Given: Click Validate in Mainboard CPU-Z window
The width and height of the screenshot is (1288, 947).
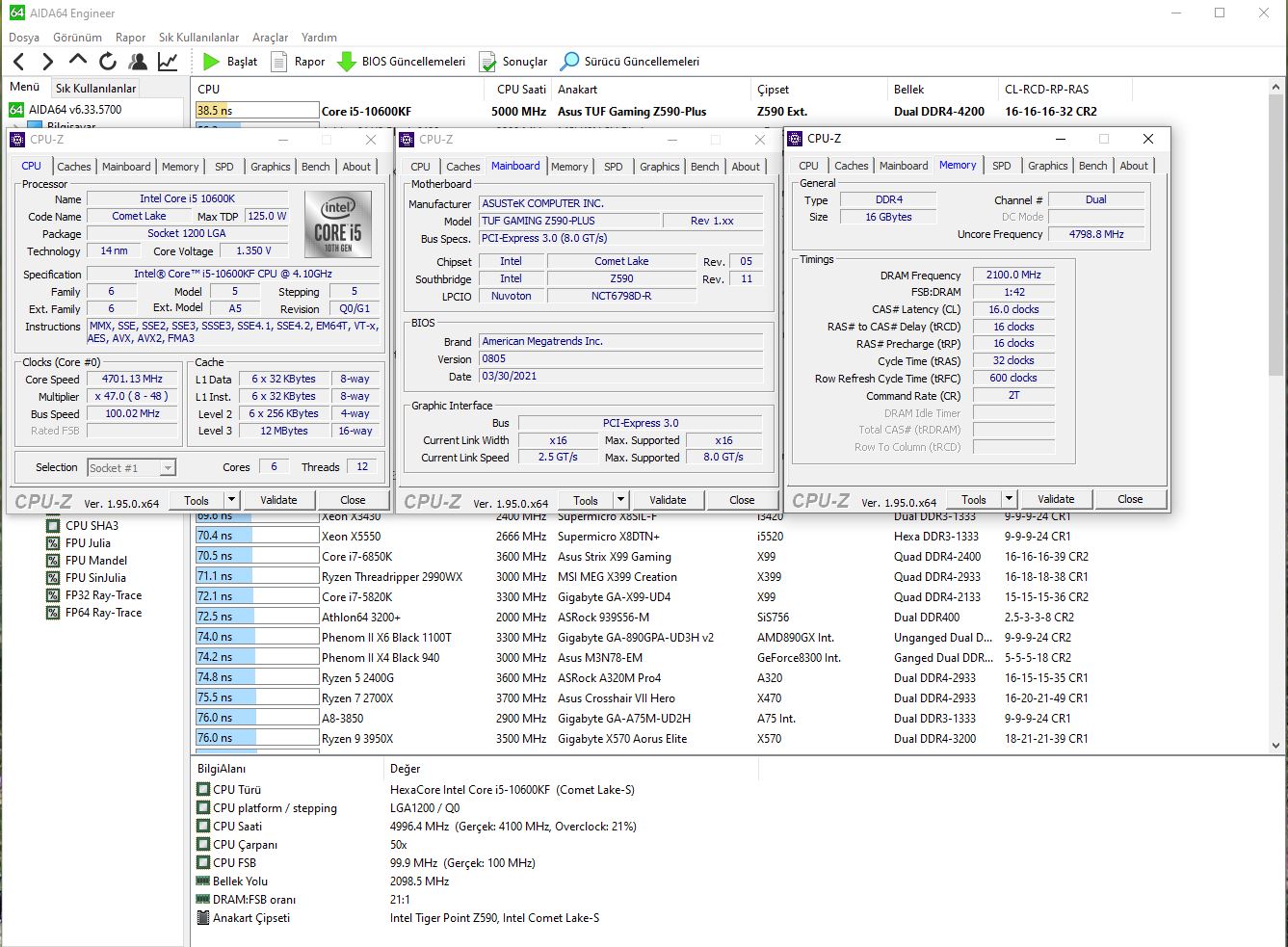Looking at the screenshot, I should pyautogui.click(x=668, y=500).
